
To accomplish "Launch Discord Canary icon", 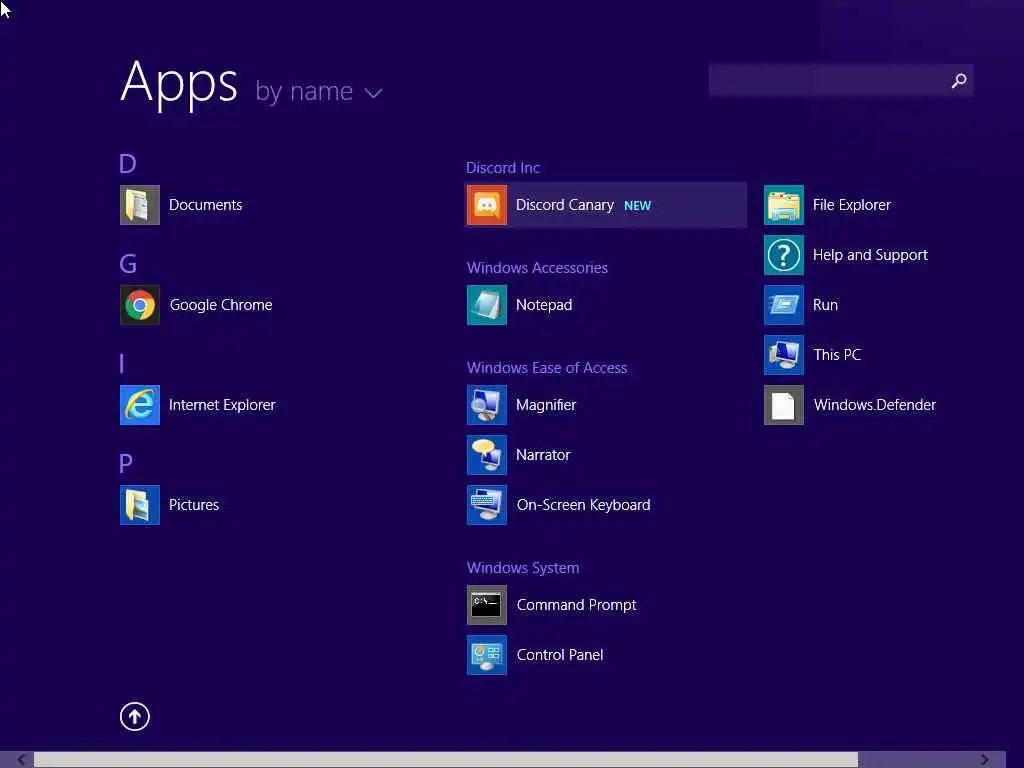I will pos(487,205).
